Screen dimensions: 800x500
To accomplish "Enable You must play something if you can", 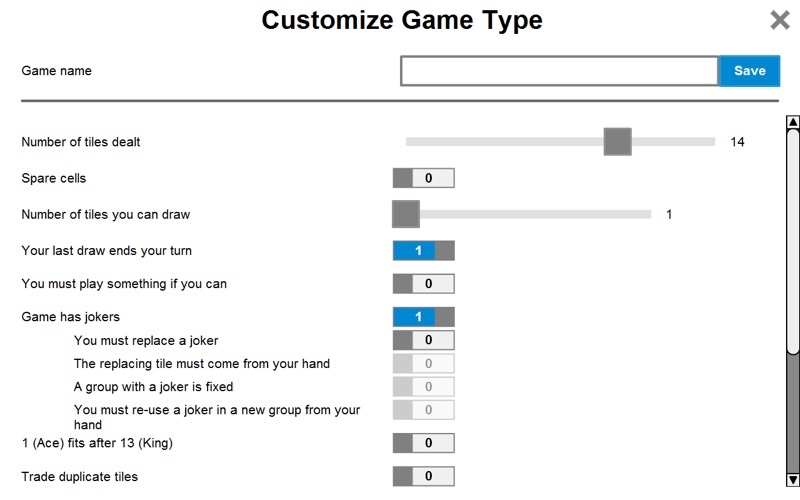I will (424, 284).
